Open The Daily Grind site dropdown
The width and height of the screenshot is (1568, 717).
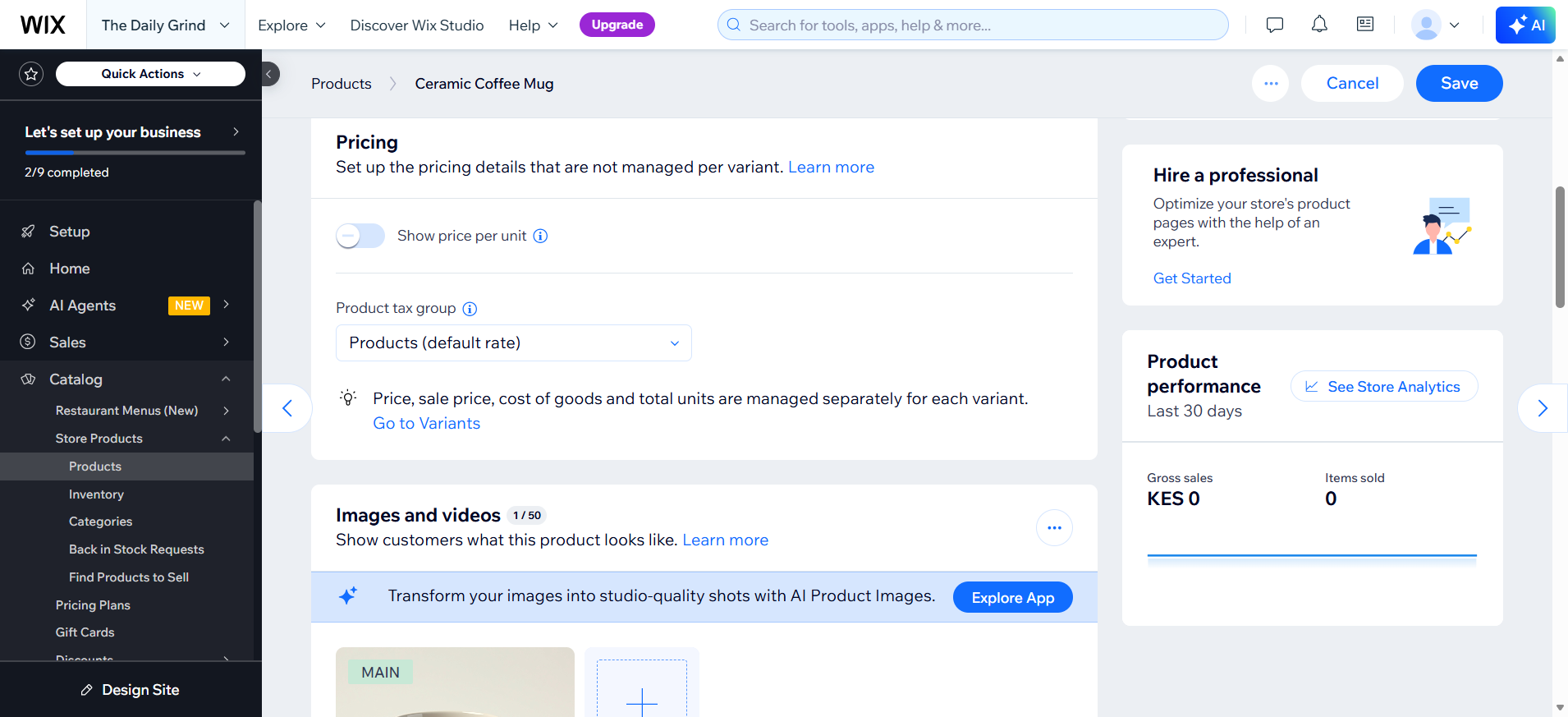(165, 25)
